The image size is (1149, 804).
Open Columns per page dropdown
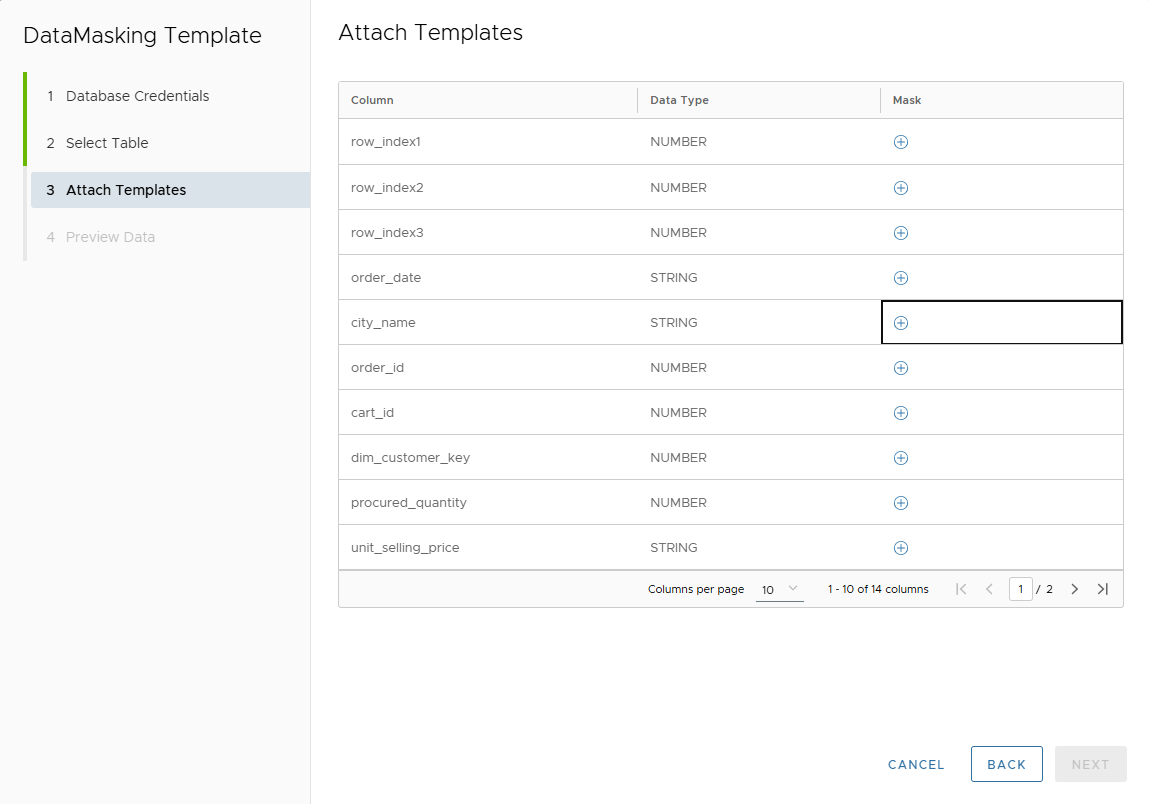coord(779,590)
